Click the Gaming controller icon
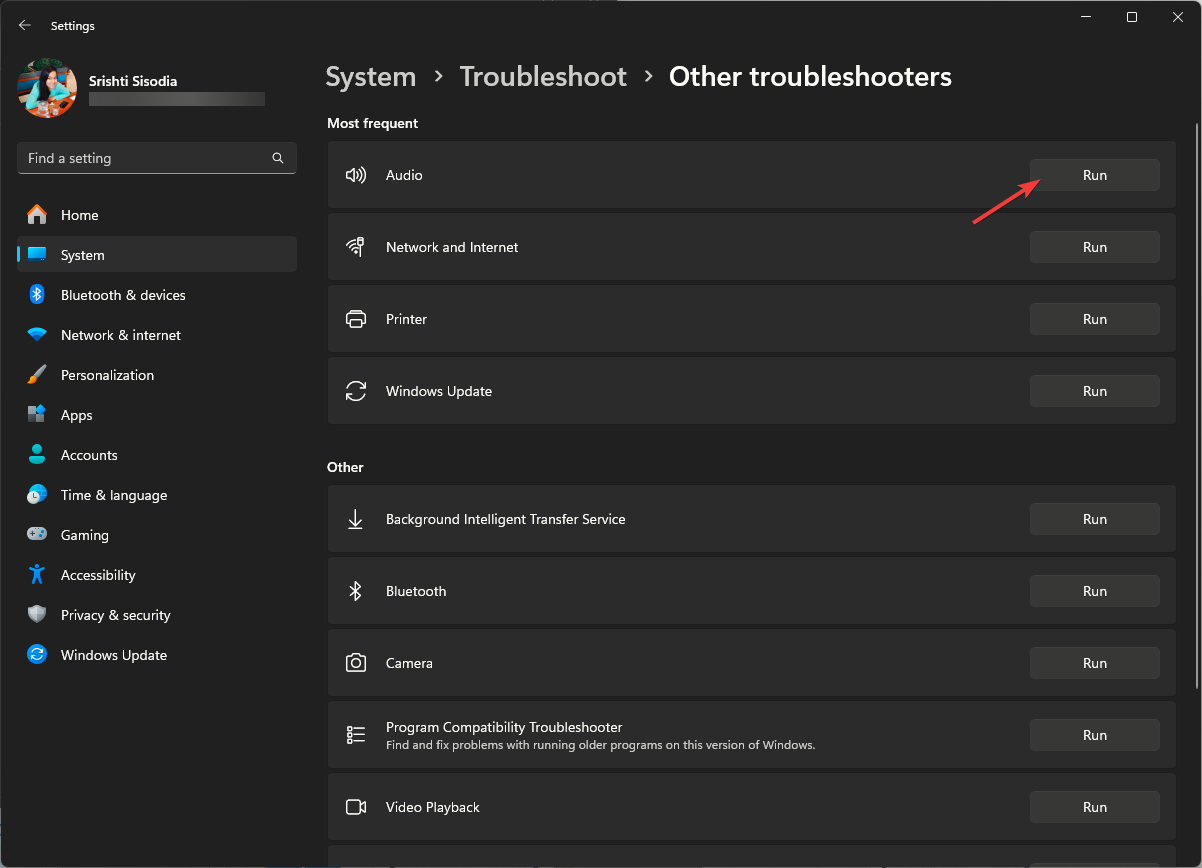The height and width of the screenshot is (868, 1202). [x=37, y=535]
